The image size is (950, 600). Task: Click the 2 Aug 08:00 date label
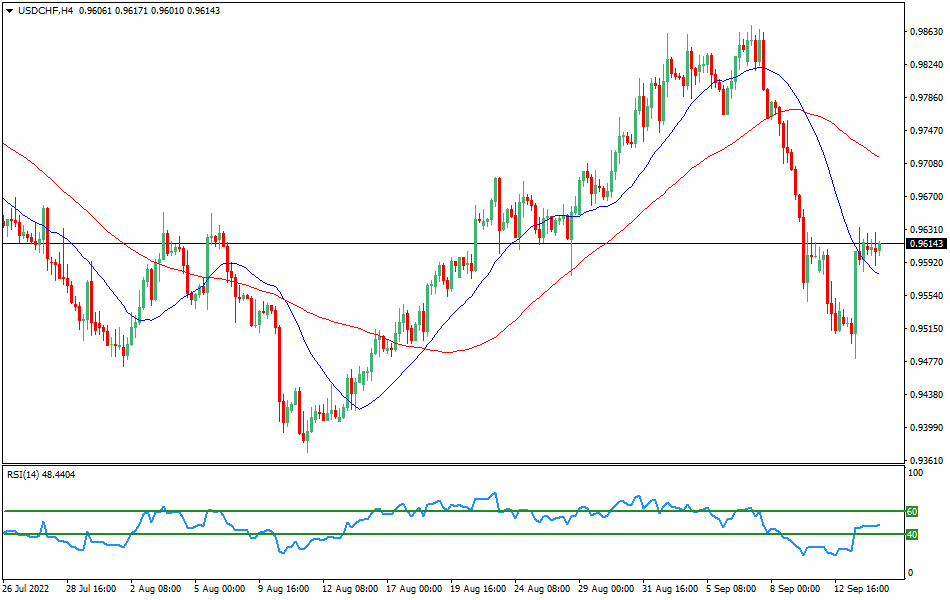[x=155, y=590]
